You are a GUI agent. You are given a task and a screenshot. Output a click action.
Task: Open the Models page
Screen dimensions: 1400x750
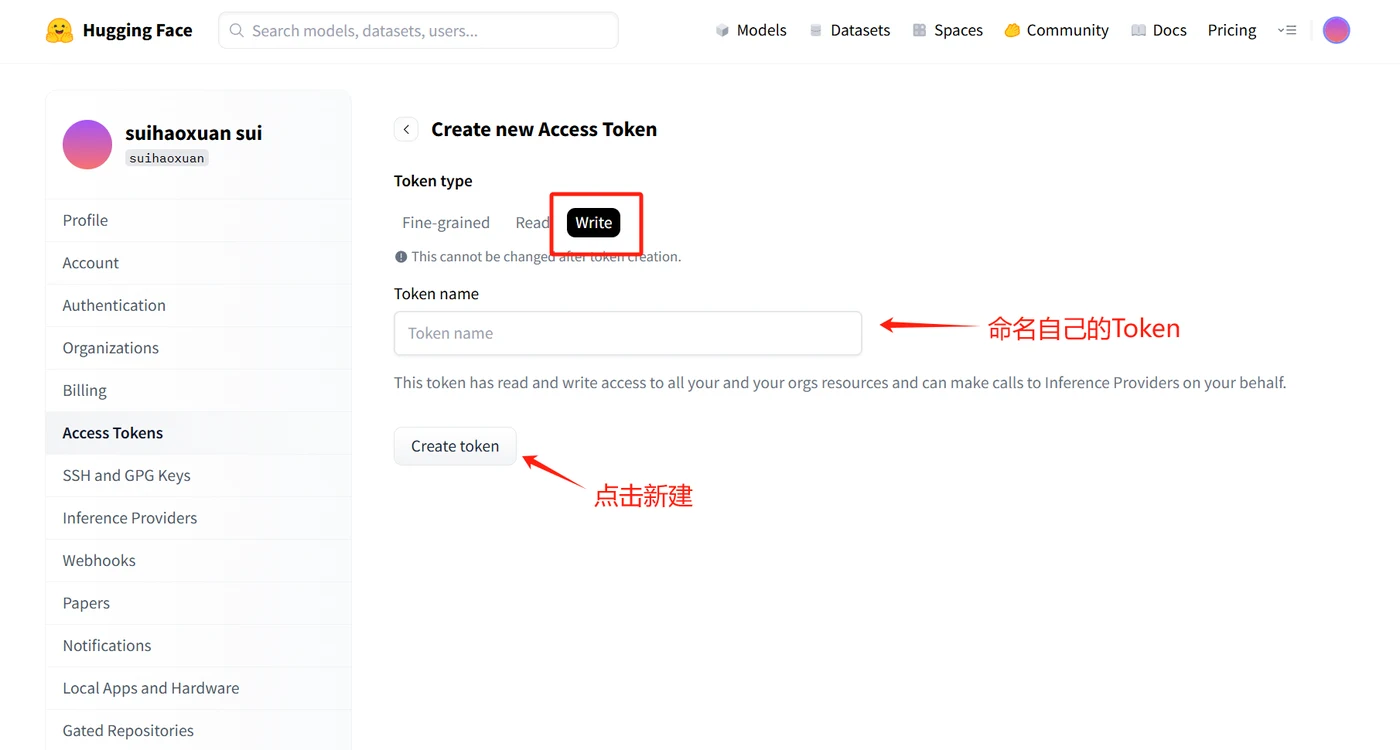[751, 31]
